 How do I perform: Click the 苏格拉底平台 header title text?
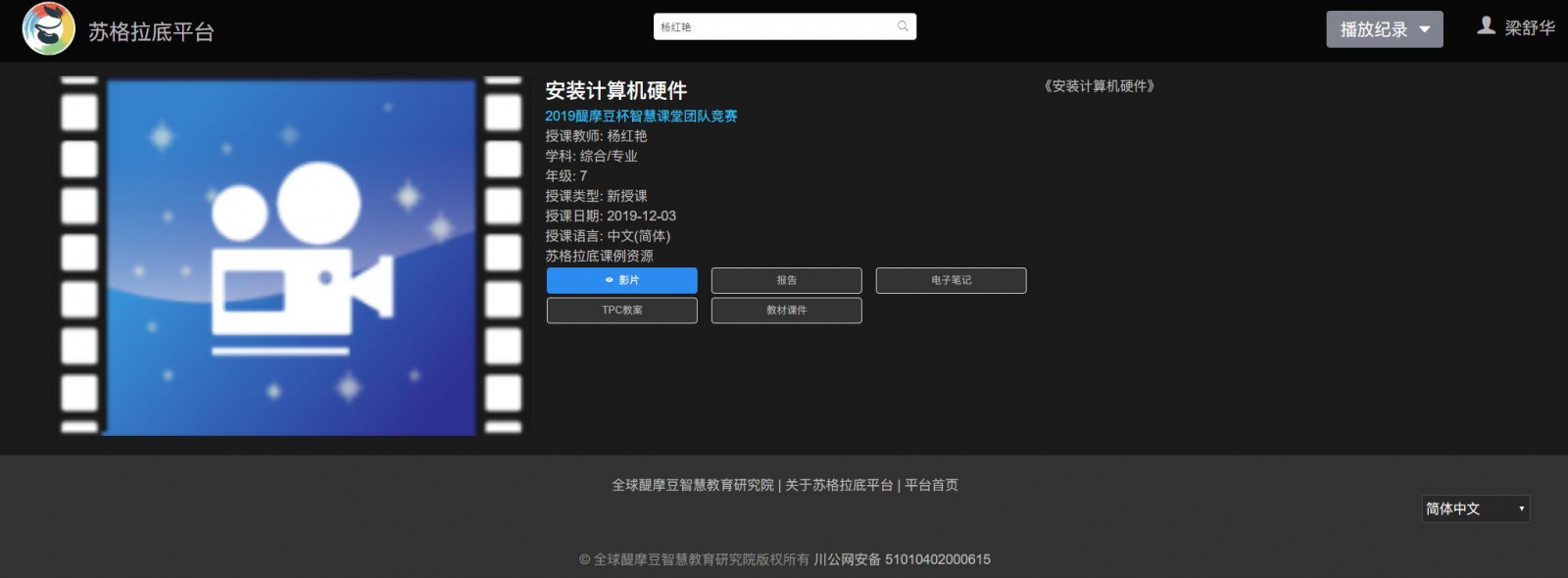(x=151, y=32)
